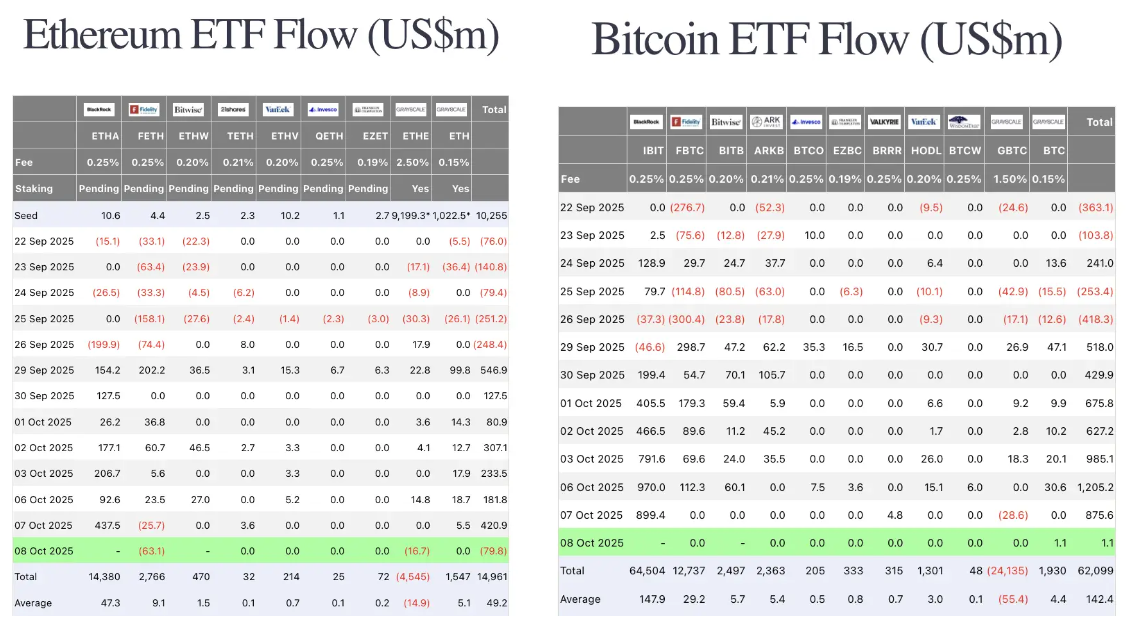Select the IBIT ticker column header

pyautogui.click(x=653, y=151)
